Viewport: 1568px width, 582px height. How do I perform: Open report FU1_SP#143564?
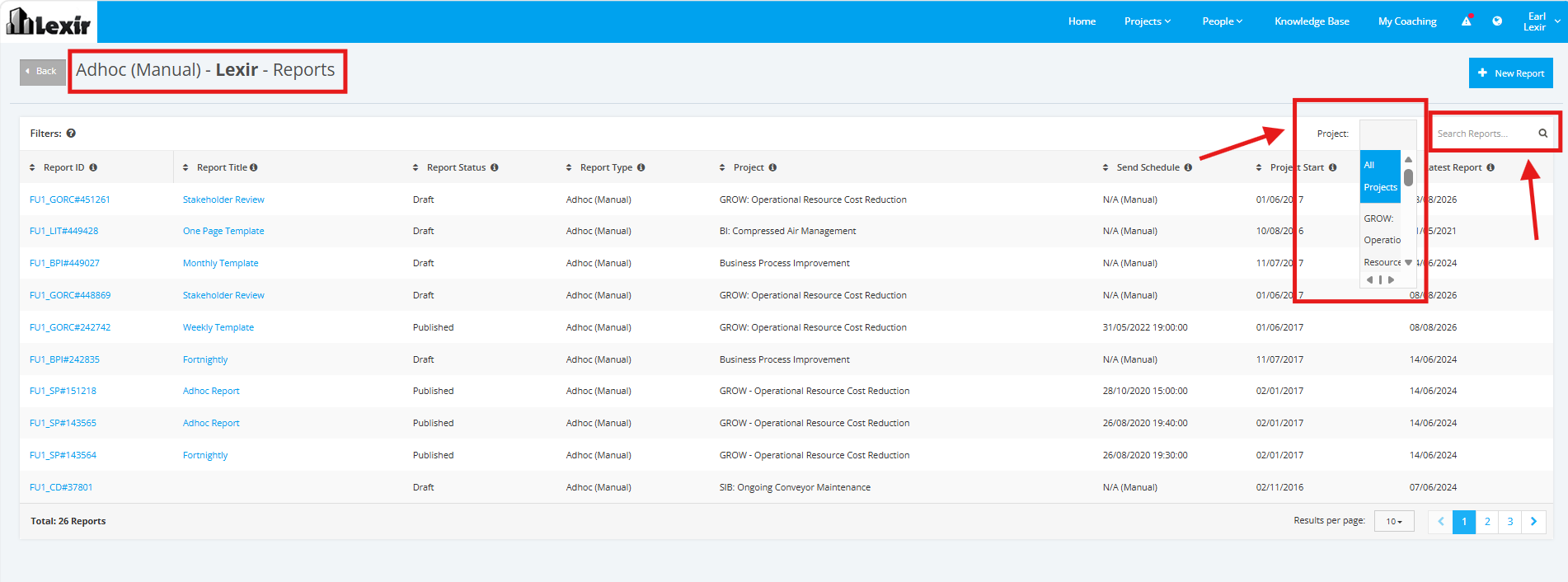[63, 455]
